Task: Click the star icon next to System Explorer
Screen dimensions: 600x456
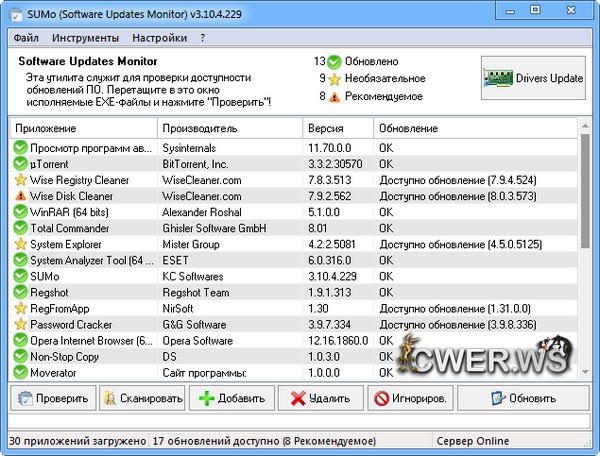Action: pyautogui.click(x=20, y=244)
